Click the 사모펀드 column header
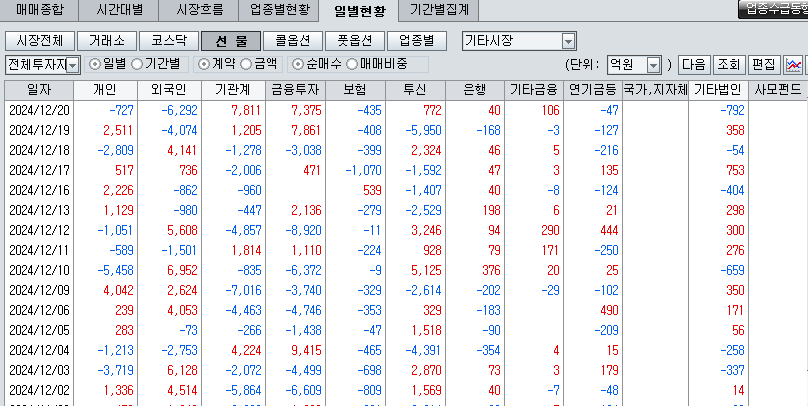The image size is (808, 406). point(778,90)
